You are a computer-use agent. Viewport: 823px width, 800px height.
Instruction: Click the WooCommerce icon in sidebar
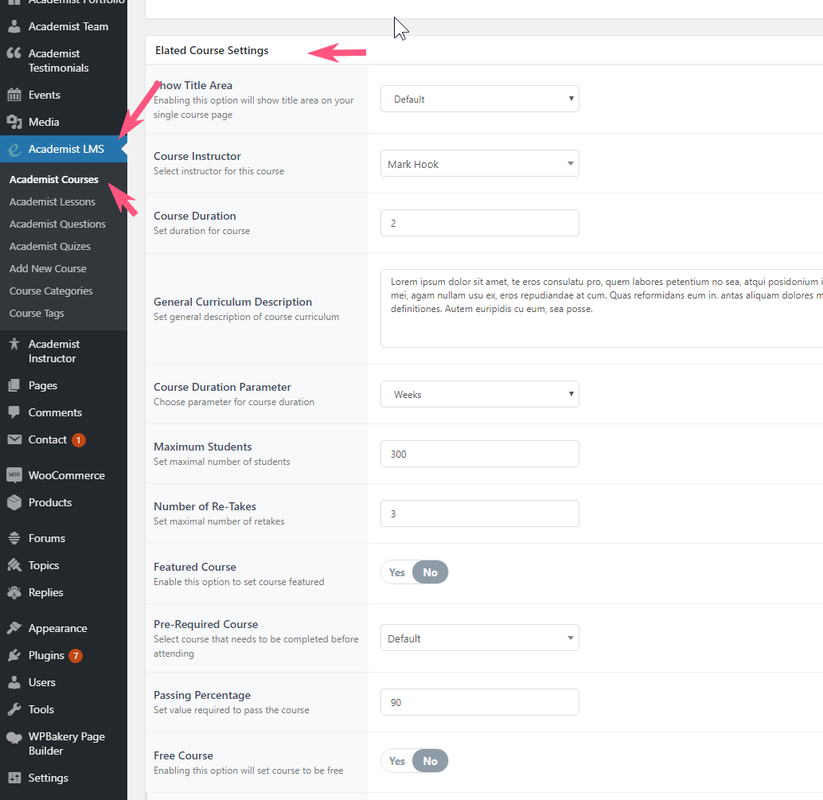click(x=14, y=476)
